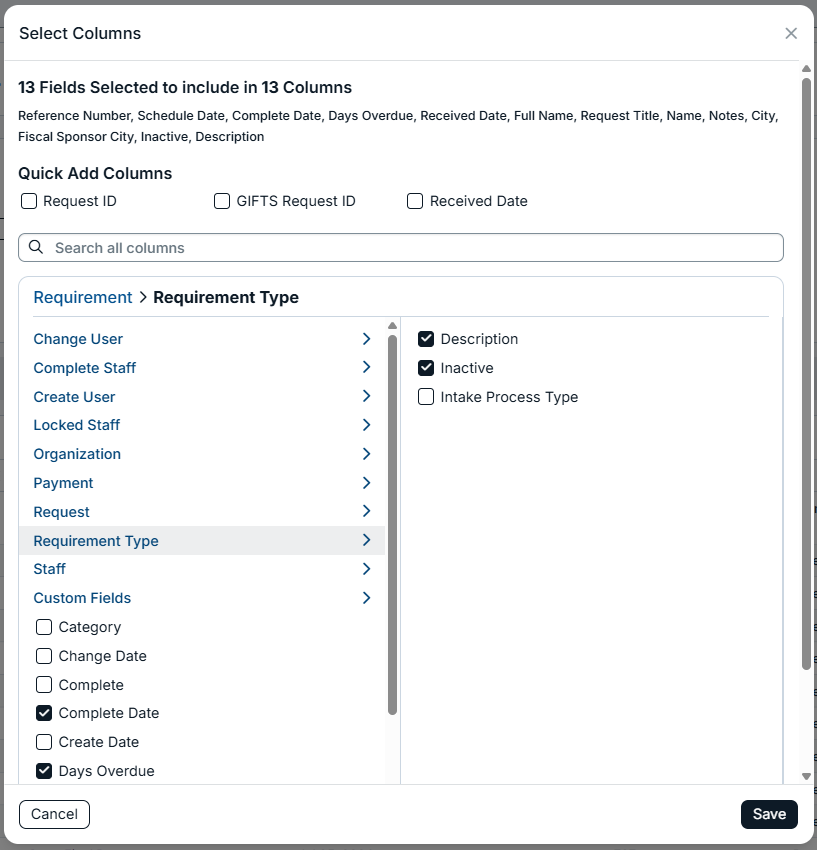Viewport: 817px width, 850px height.
Task: Open the Complete Staff sub-list
Action: [202, 368]
